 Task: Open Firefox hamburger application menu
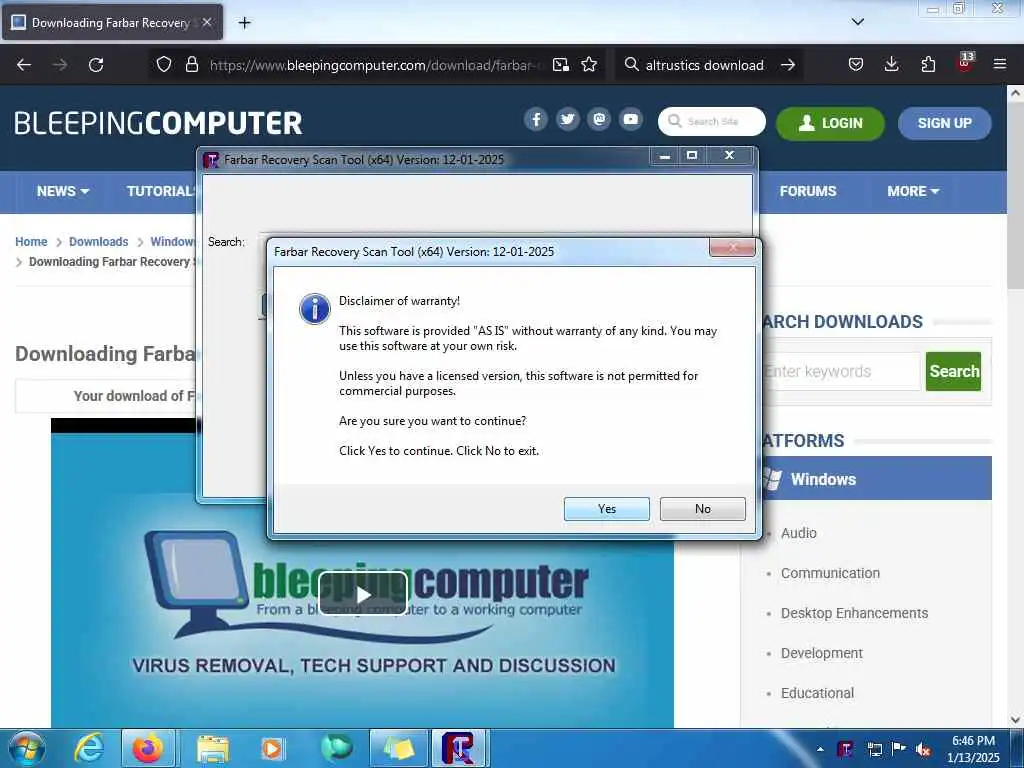(x=1000, y=65)
